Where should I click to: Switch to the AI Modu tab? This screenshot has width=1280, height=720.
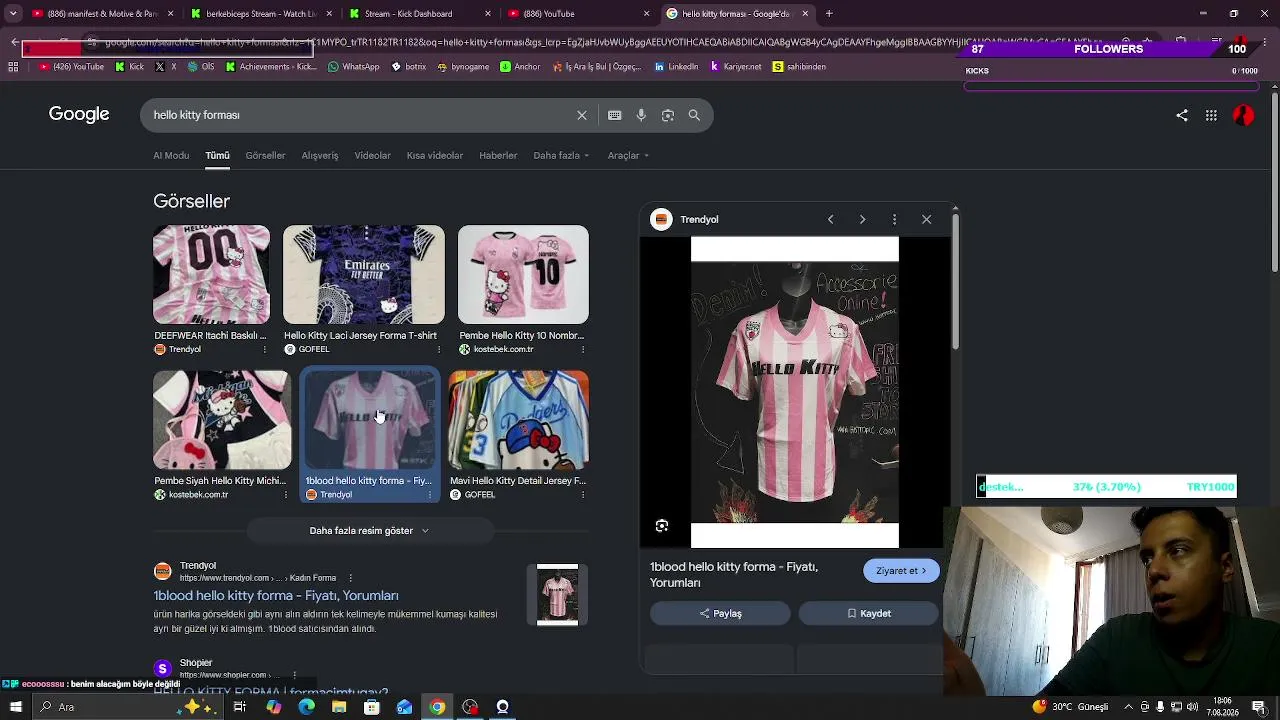tap(171, 156)
